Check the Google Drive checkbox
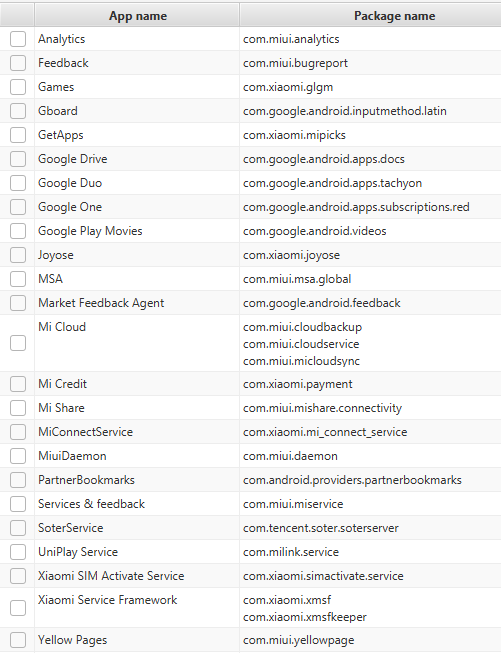501x653 pixels. [18, 159]
